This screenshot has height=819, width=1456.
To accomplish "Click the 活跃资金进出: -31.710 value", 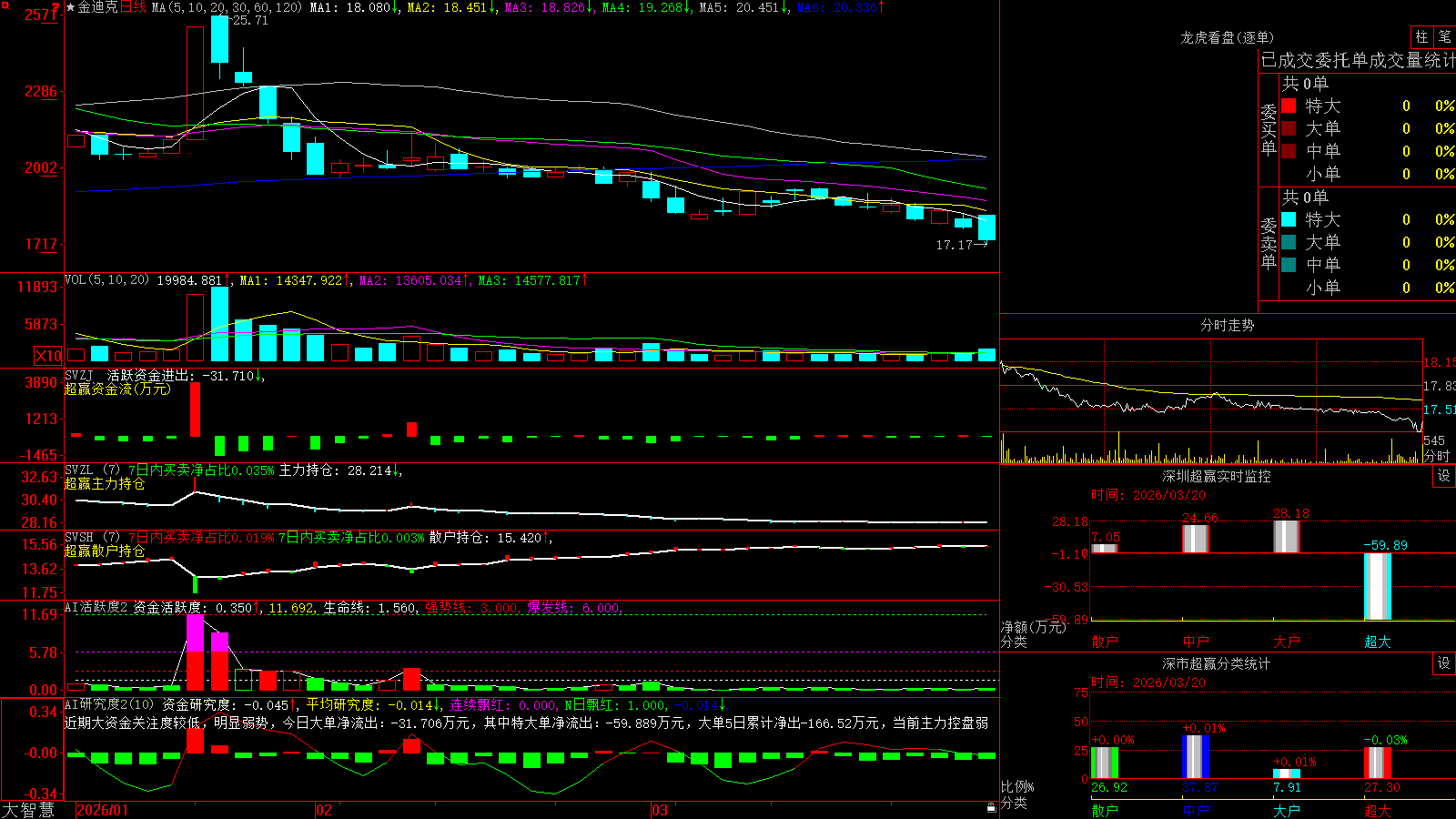I will 185,375.
